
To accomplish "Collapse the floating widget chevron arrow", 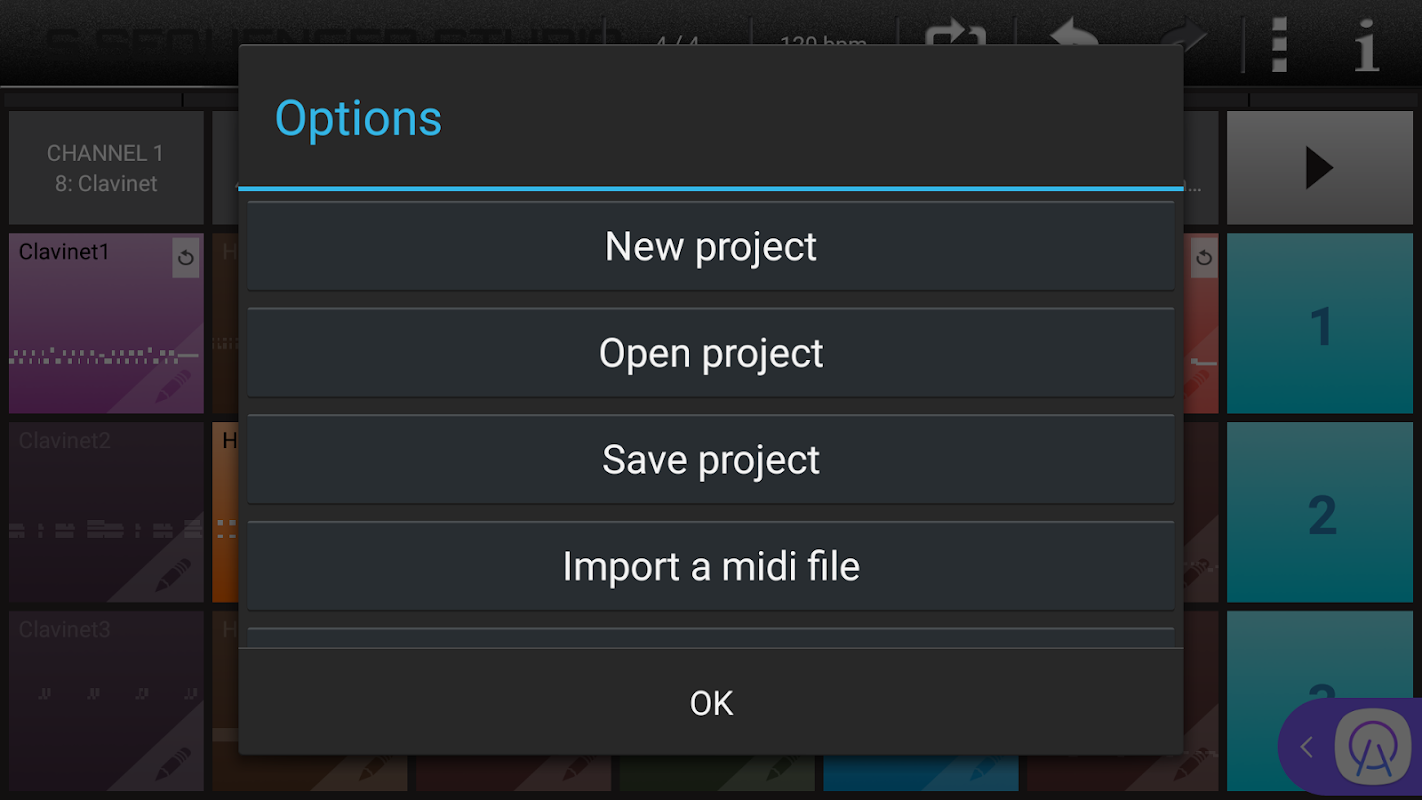I will tap(1306, 747).
